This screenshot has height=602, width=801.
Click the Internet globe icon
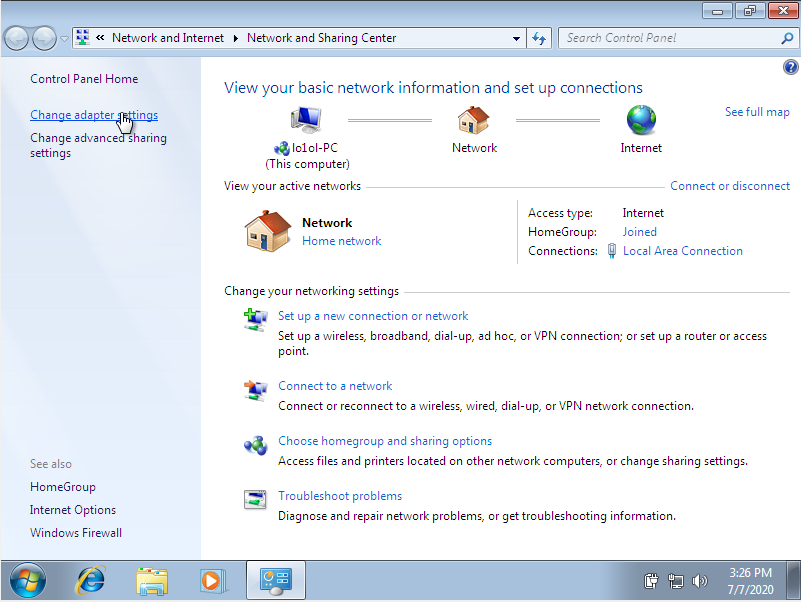[641, 120]
